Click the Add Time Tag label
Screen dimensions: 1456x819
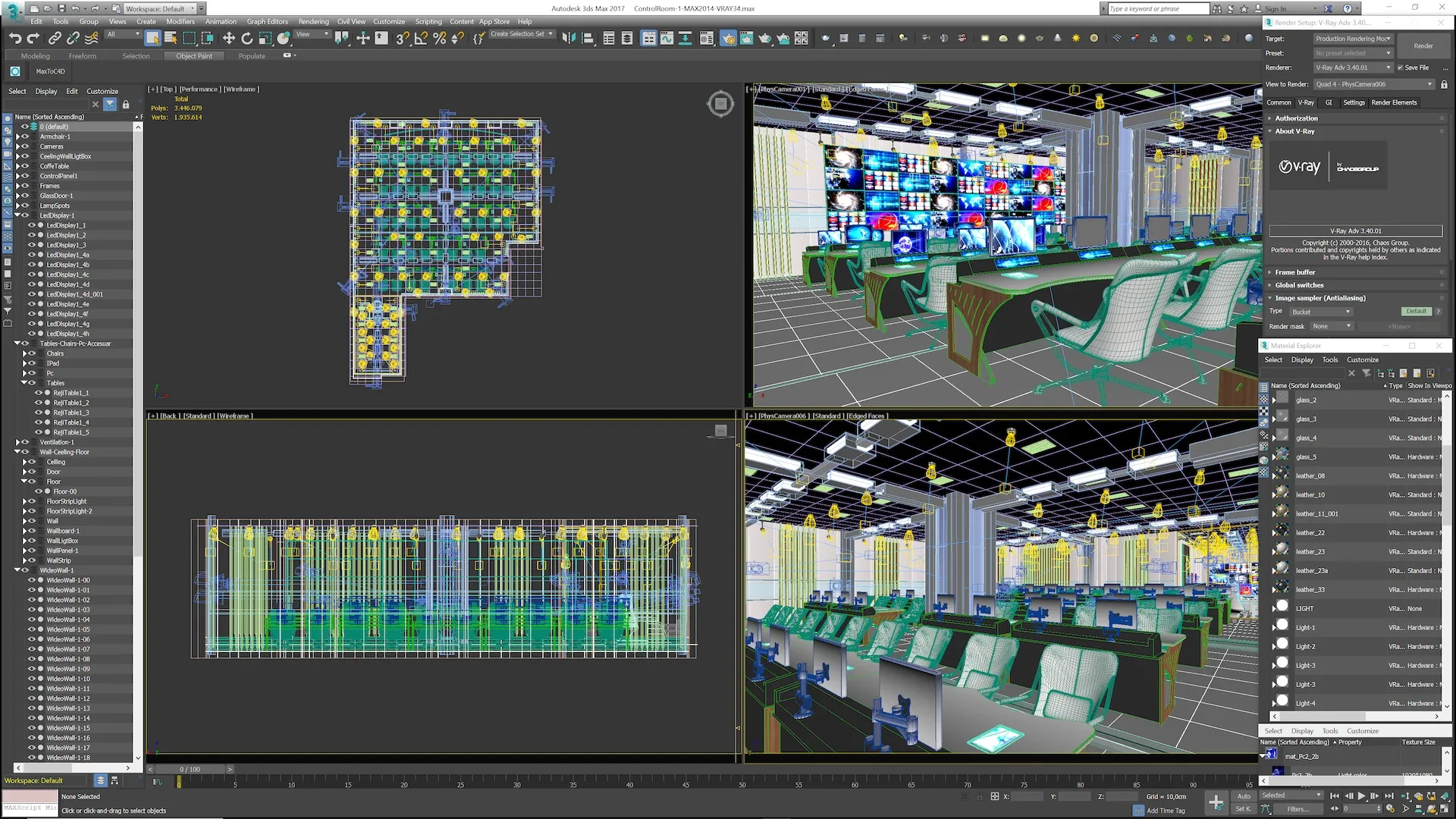click(x=1166, y=811)
